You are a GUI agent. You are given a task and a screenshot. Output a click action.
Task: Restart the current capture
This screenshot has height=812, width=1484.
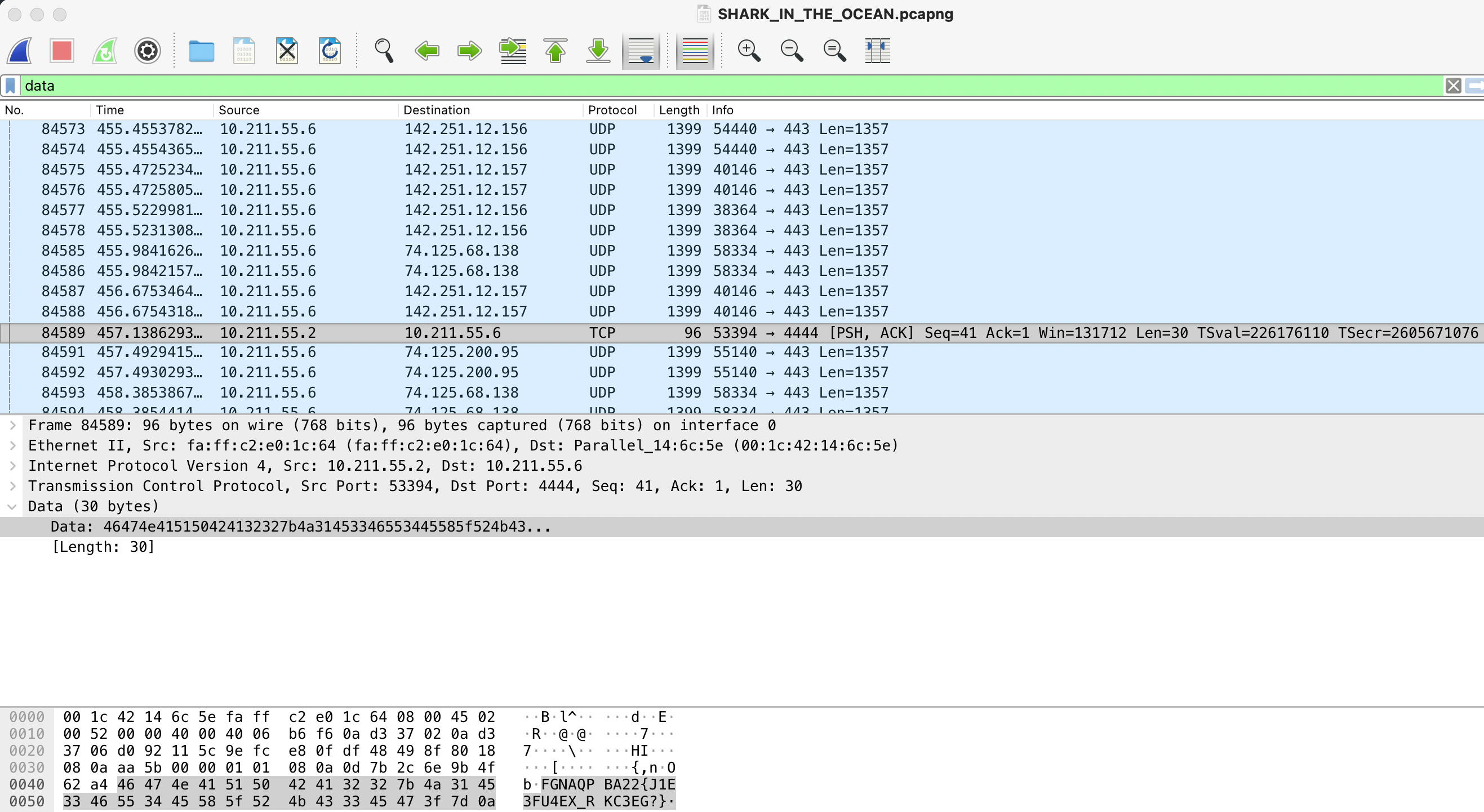tap(104, 51)
